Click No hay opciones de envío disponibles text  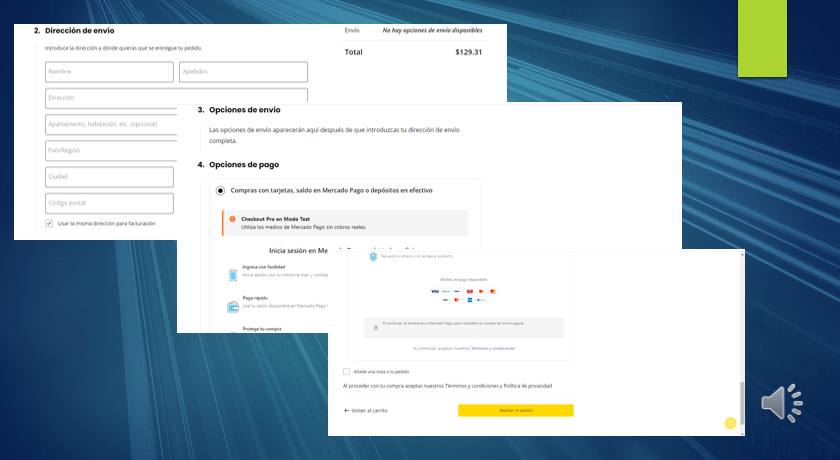[432, 31]
